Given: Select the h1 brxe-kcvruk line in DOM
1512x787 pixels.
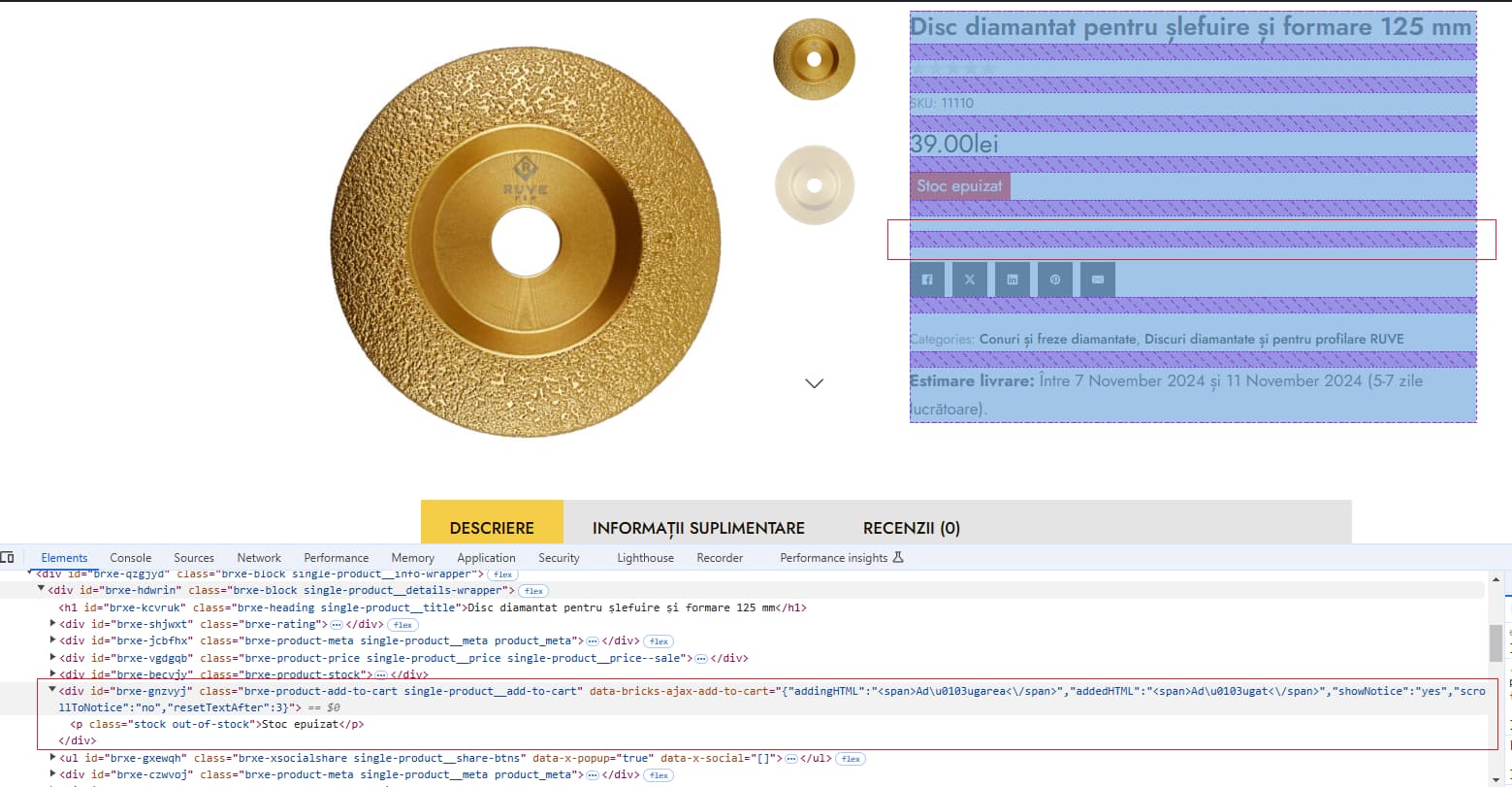Looking at the screenshot, I should click(x=433, y=607).
